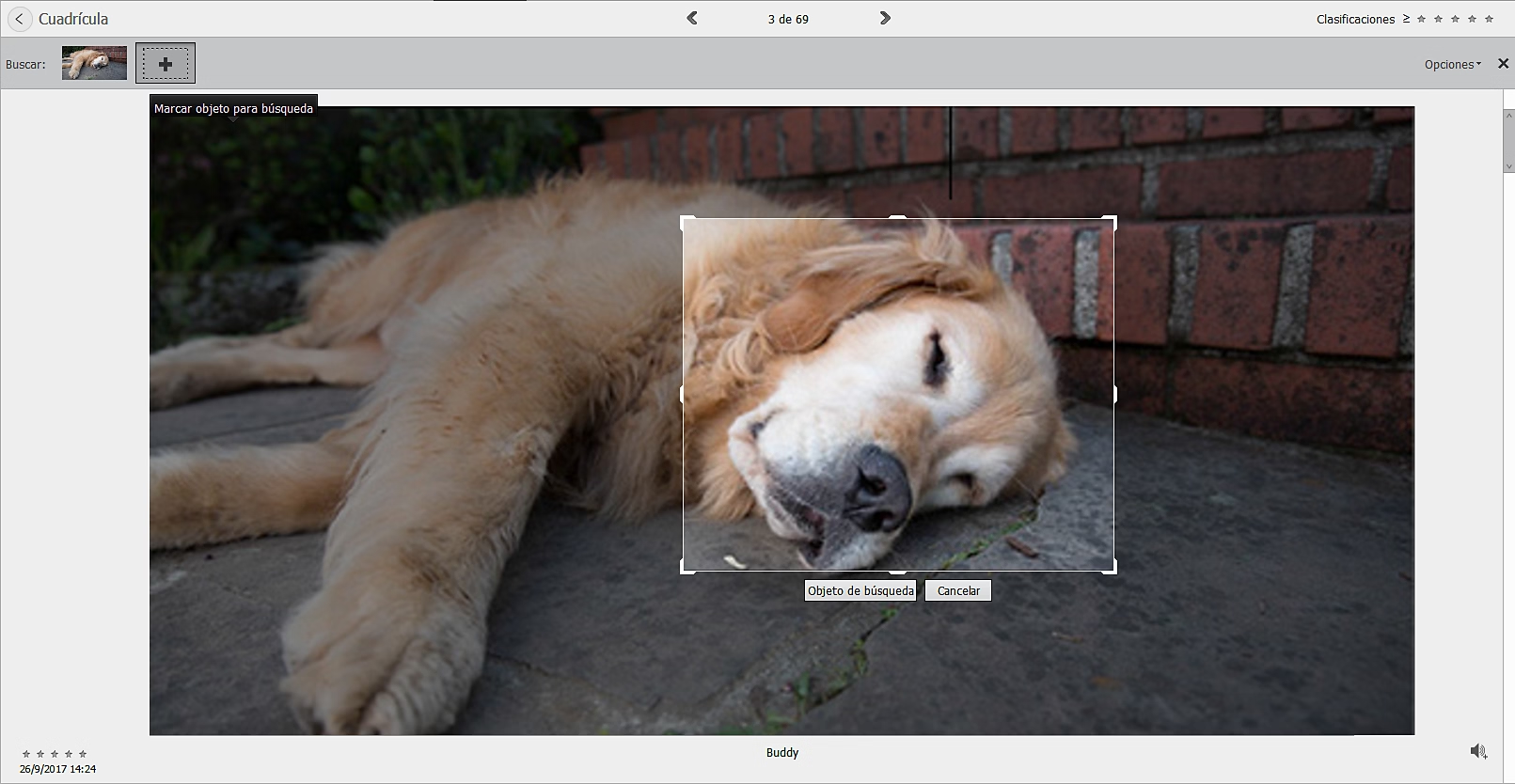
Task: Select the dog thumbnail beside Buscar
Action: coord(94,63)
